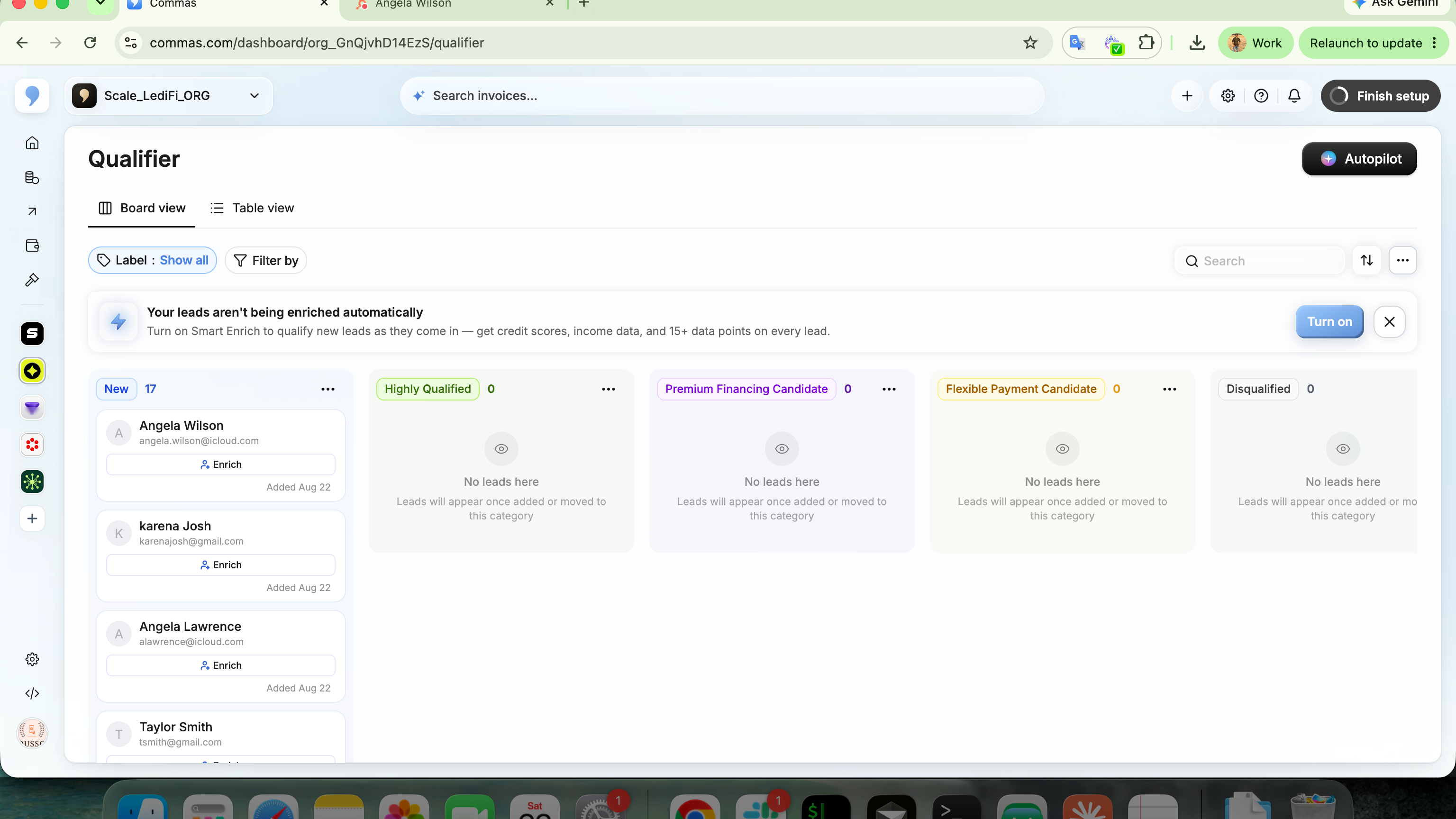Open board more options menu

tap(1403, 261)
